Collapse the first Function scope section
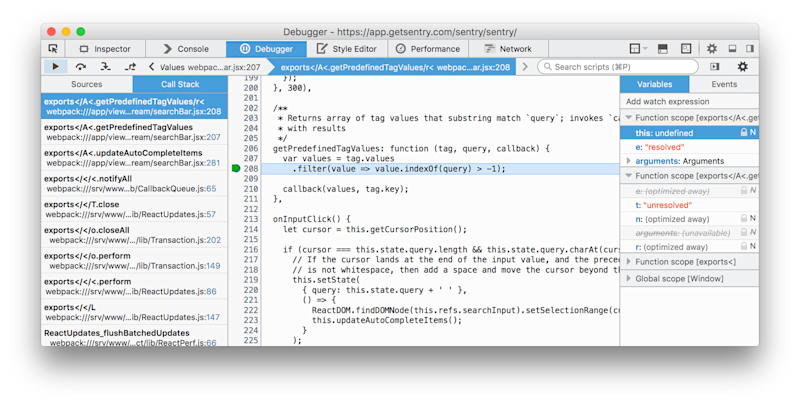 (629, 117)
